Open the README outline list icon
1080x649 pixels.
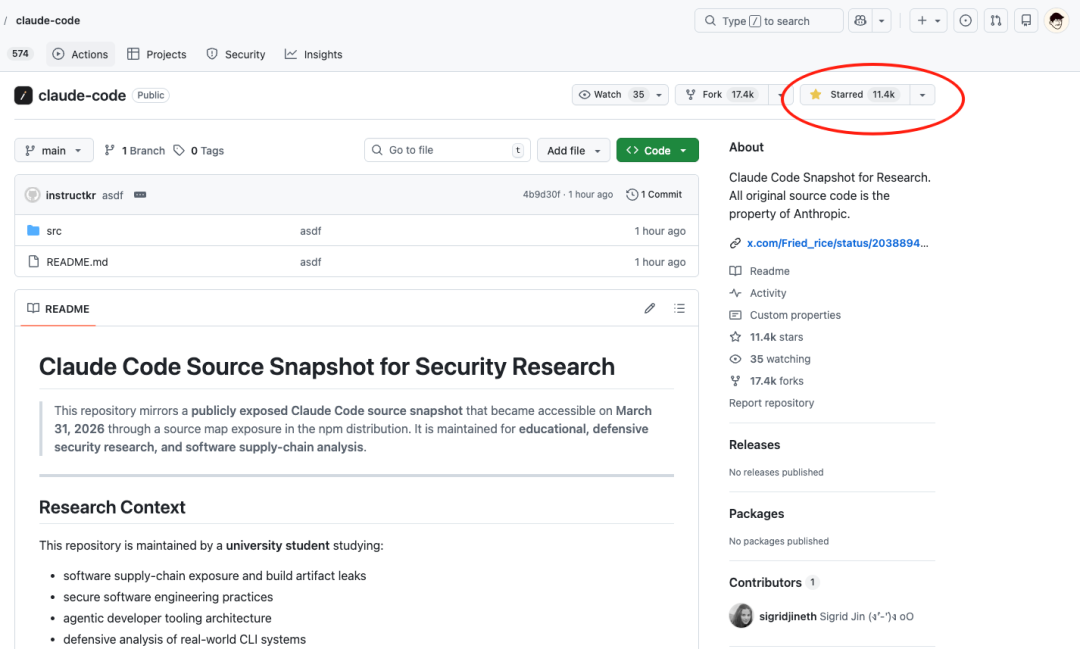pos(680,309)
